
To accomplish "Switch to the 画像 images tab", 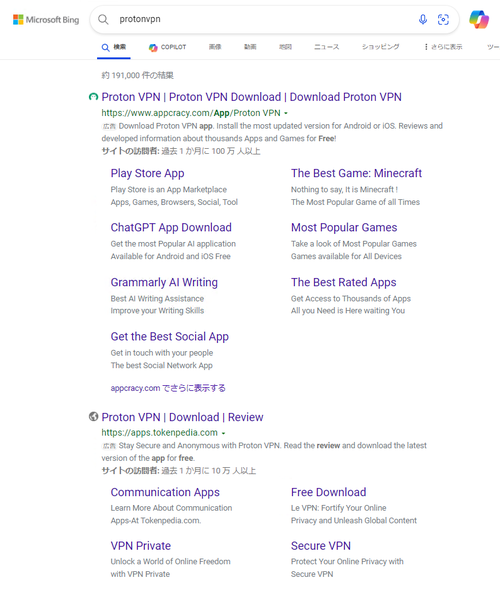I will tap(215, 47).
